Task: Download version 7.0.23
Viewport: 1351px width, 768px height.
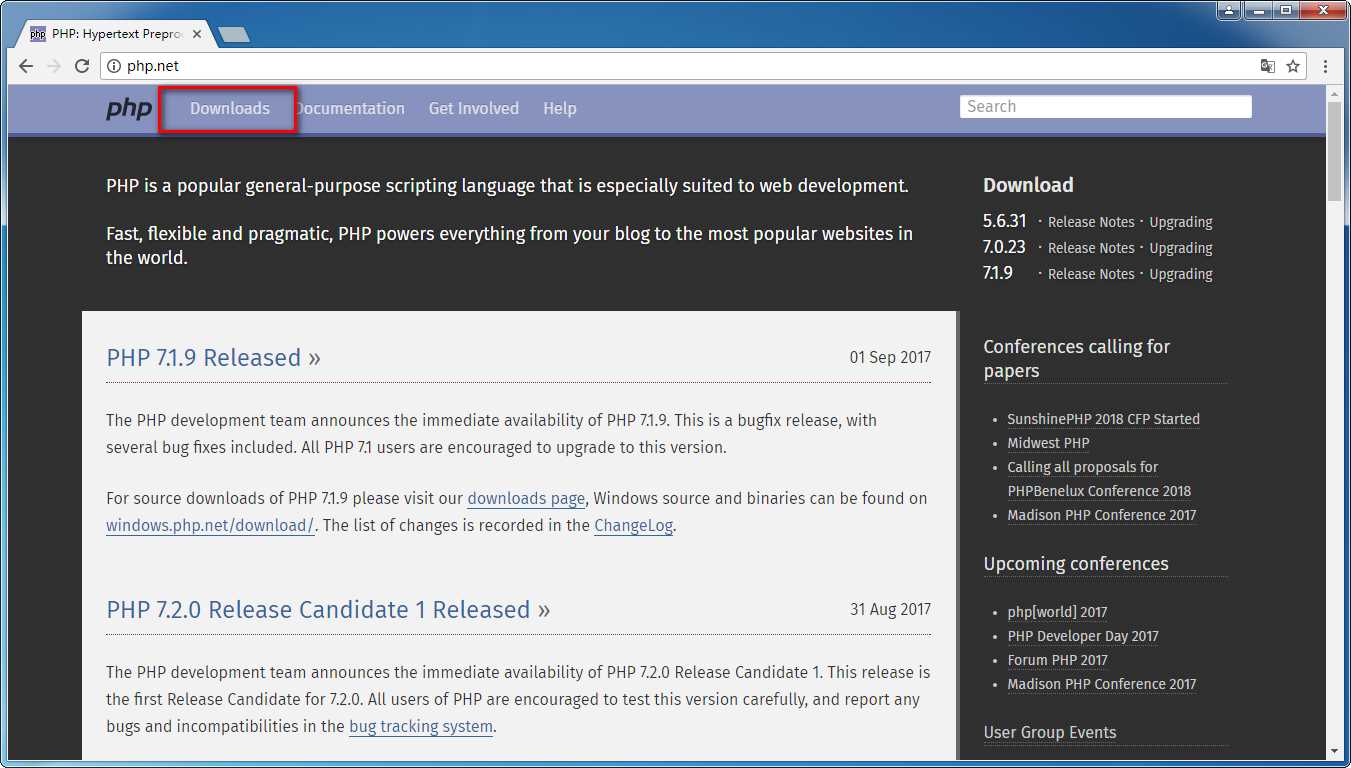Action: click(1005, 247)
